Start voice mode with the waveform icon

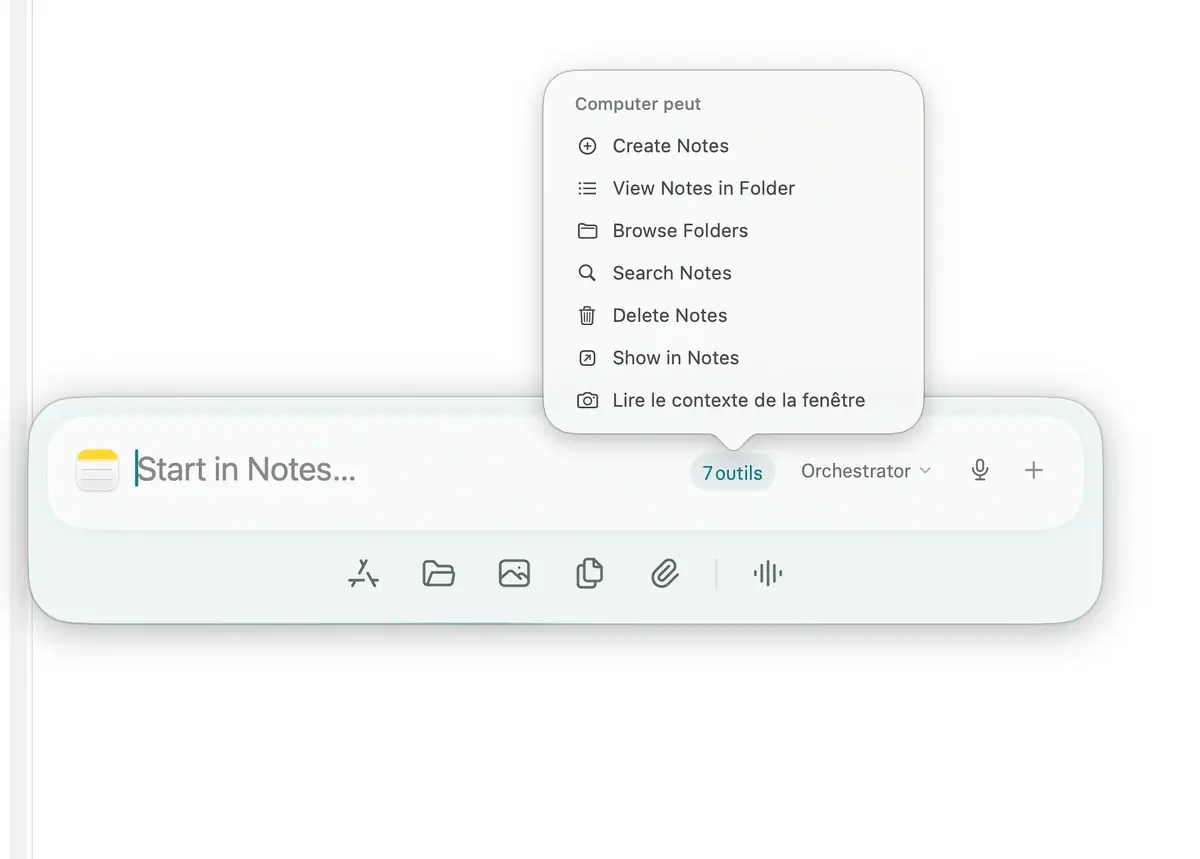click(x=767, y=573)
